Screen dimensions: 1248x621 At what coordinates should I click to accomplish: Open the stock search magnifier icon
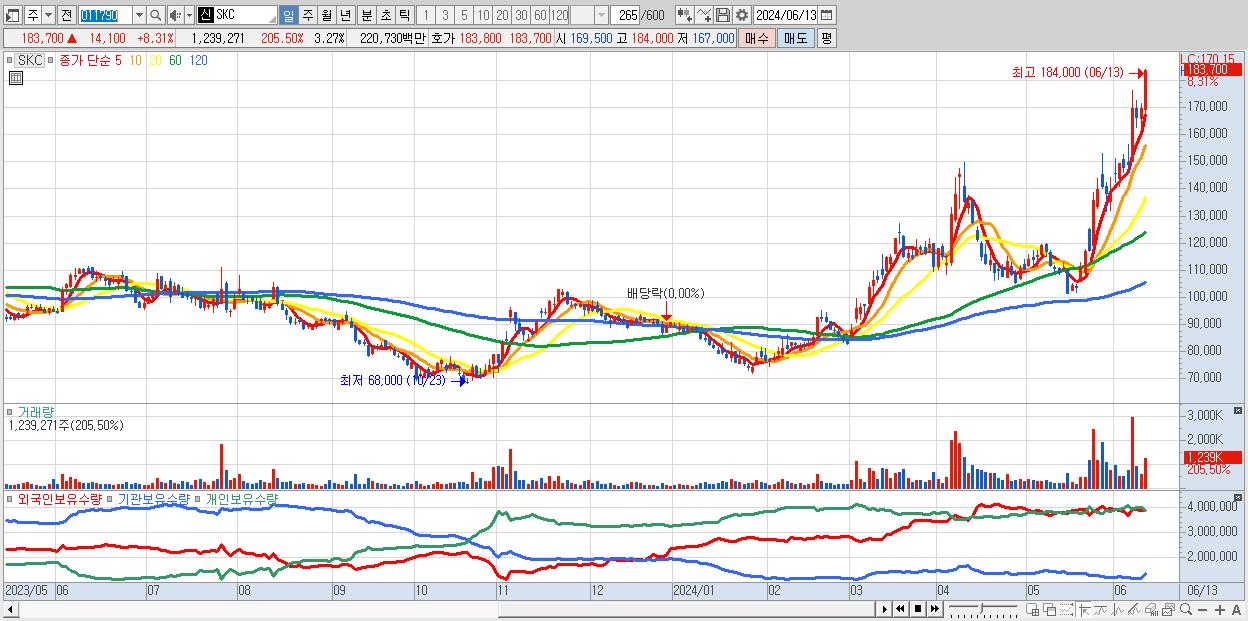156,15
